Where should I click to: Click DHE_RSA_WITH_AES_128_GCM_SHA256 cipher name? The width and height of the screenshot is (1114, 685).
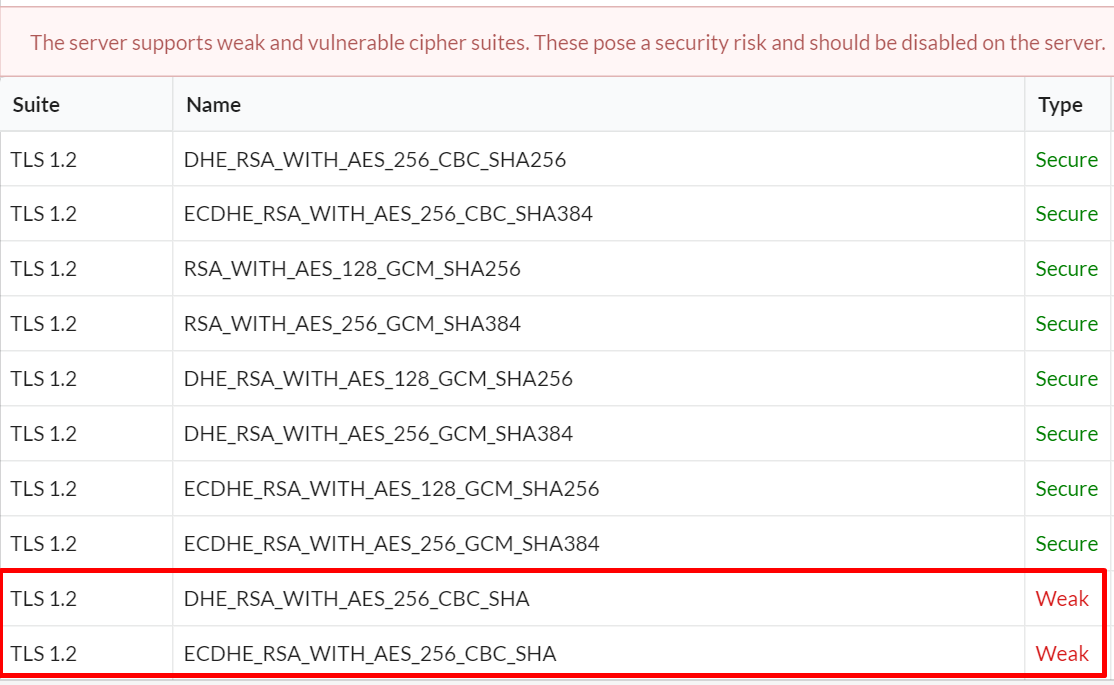point(378,379)
